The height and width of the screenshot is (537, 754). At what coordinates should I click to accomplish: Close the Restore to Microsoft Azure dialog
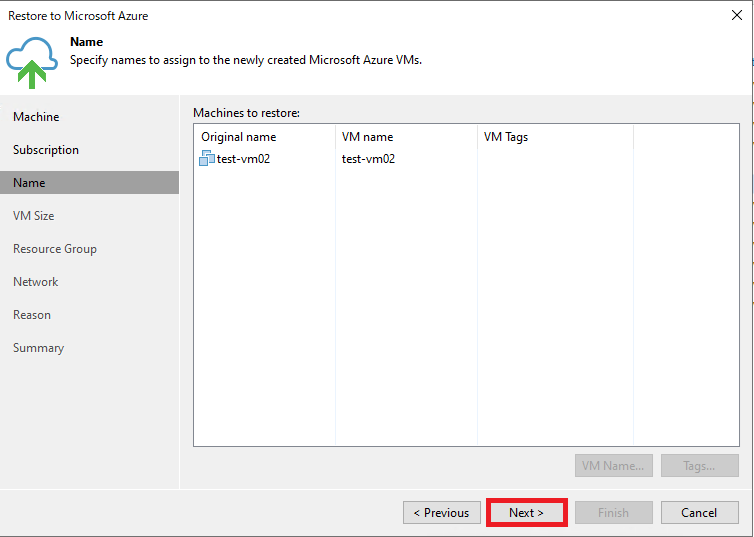(x=736, y=15)
